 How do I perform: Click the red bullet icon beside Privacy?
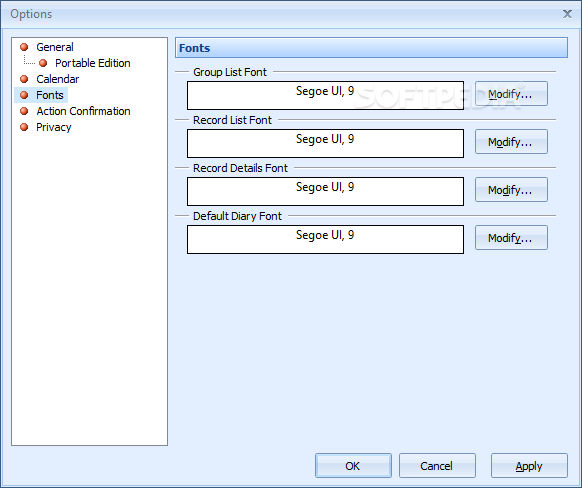[x=24, y=127]
